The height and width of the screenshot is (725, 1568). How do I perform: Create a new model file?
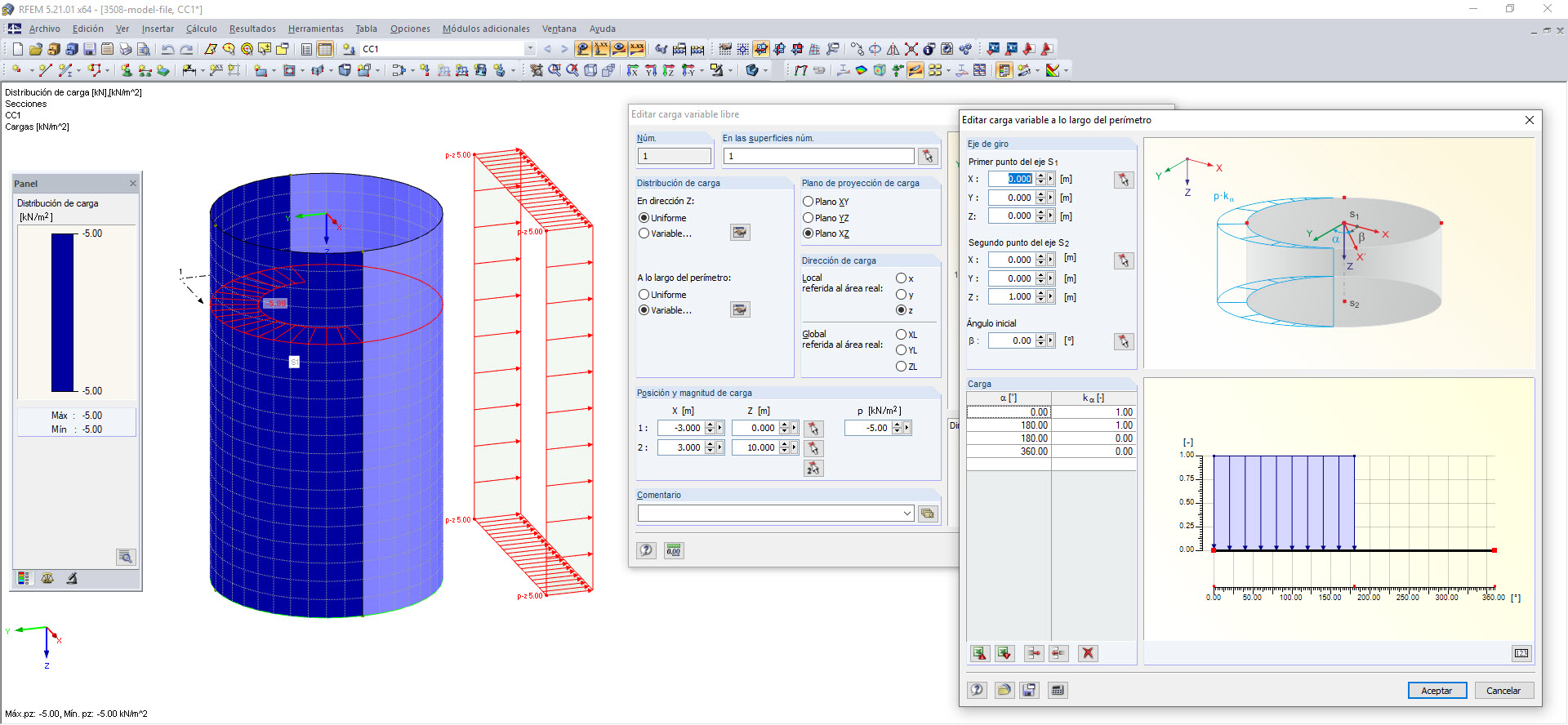click(x=17, y=49)
